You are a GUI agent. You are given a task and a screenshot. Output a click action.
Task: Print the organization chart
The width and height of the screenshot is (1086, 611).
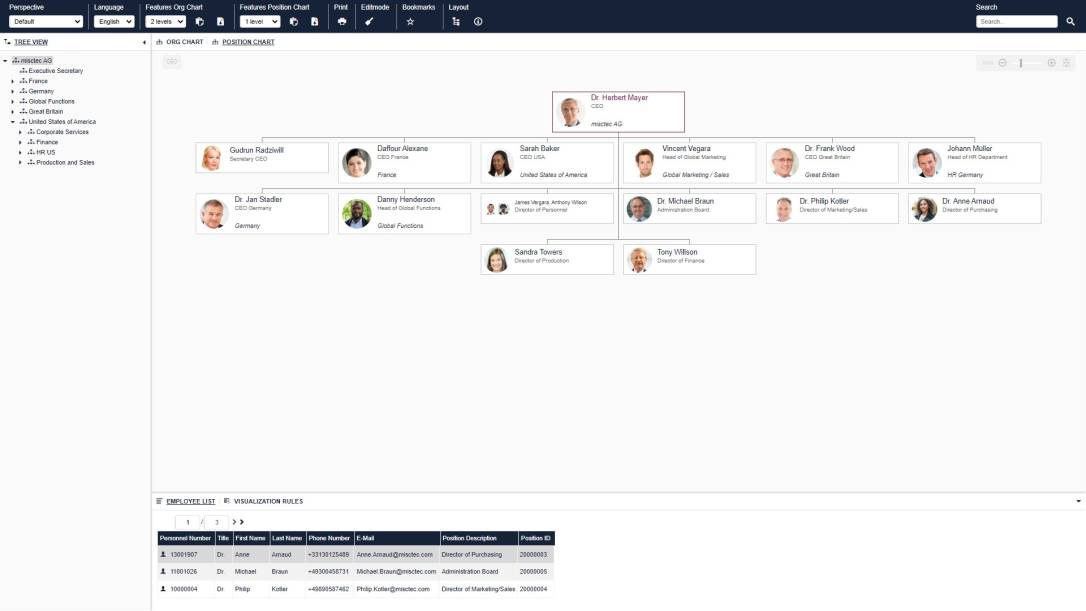click(341, 20)
